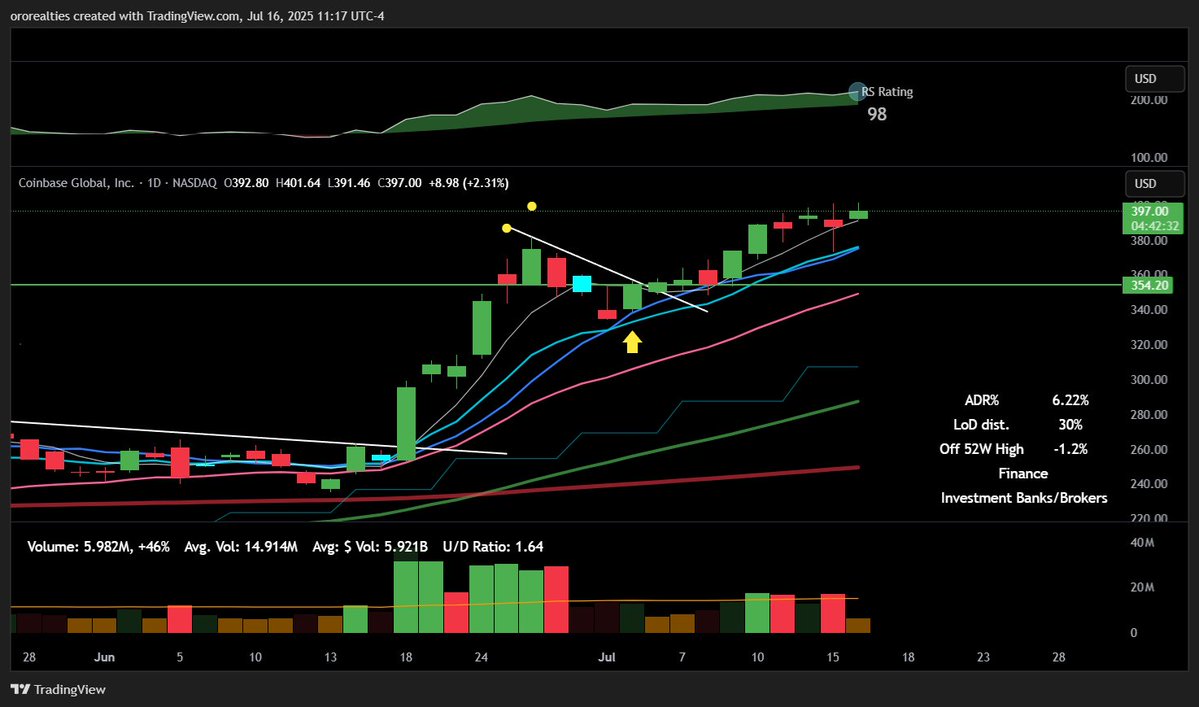Click the LoD dist. value '30%'
This screenshot has height=707, width=1199.
(1071, 425)
